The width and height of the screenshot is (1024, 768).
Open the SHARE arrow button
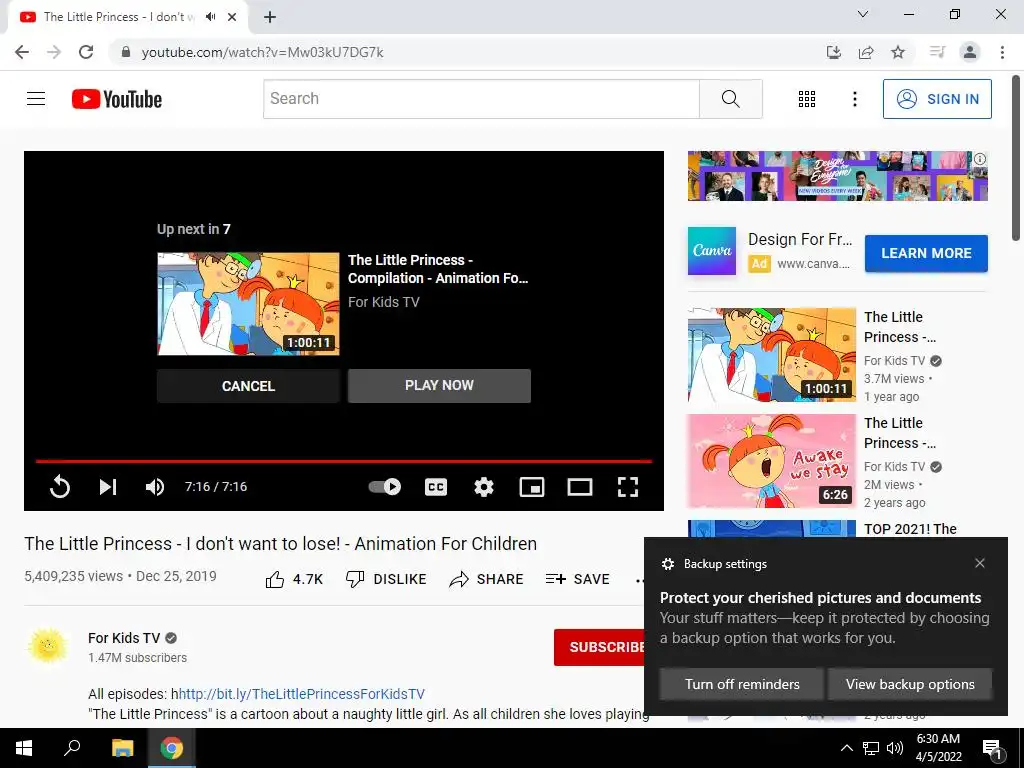(487, 579)
